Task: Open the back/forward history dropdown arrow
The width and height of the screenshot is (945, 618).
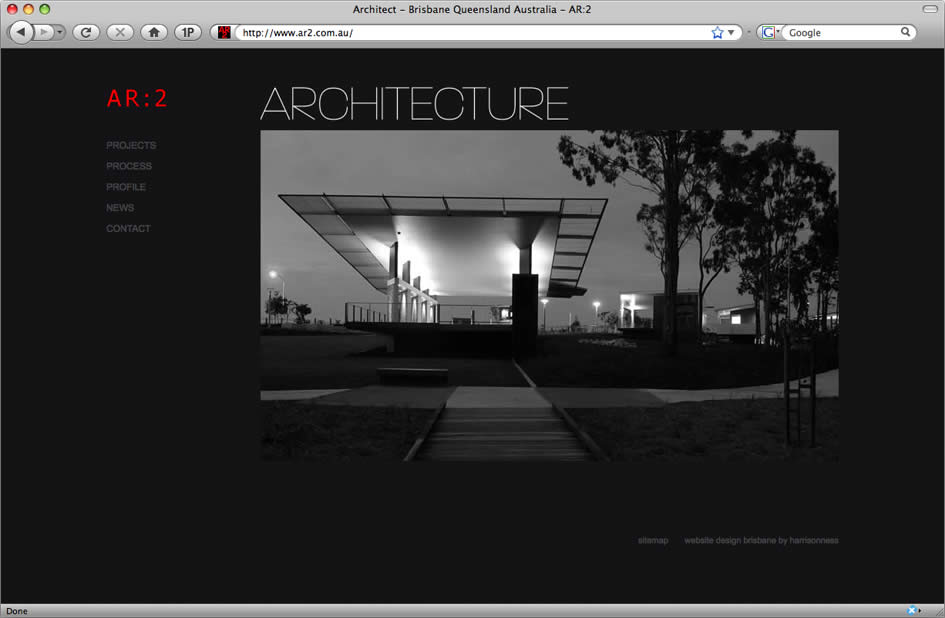Action: tap(60, 32)
